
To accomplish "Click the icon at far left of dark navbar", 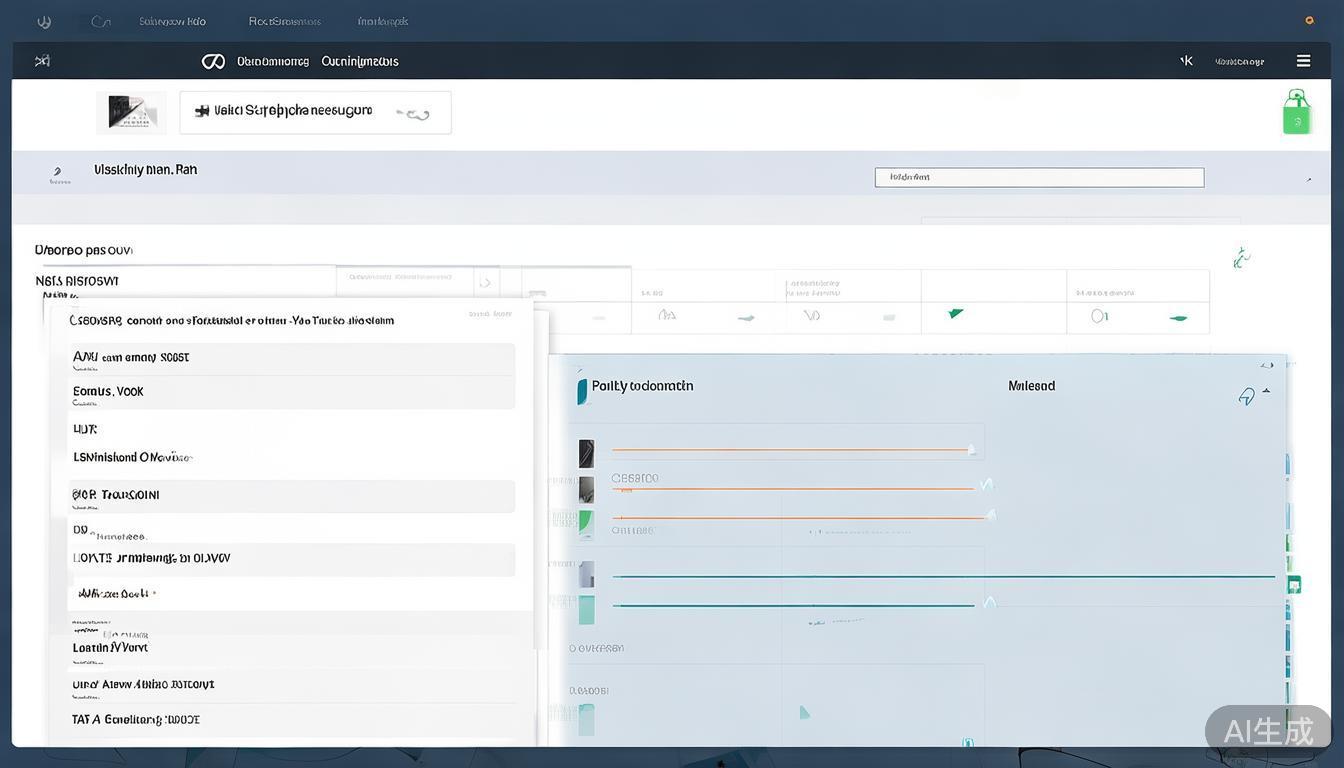I will coord(42,61).
